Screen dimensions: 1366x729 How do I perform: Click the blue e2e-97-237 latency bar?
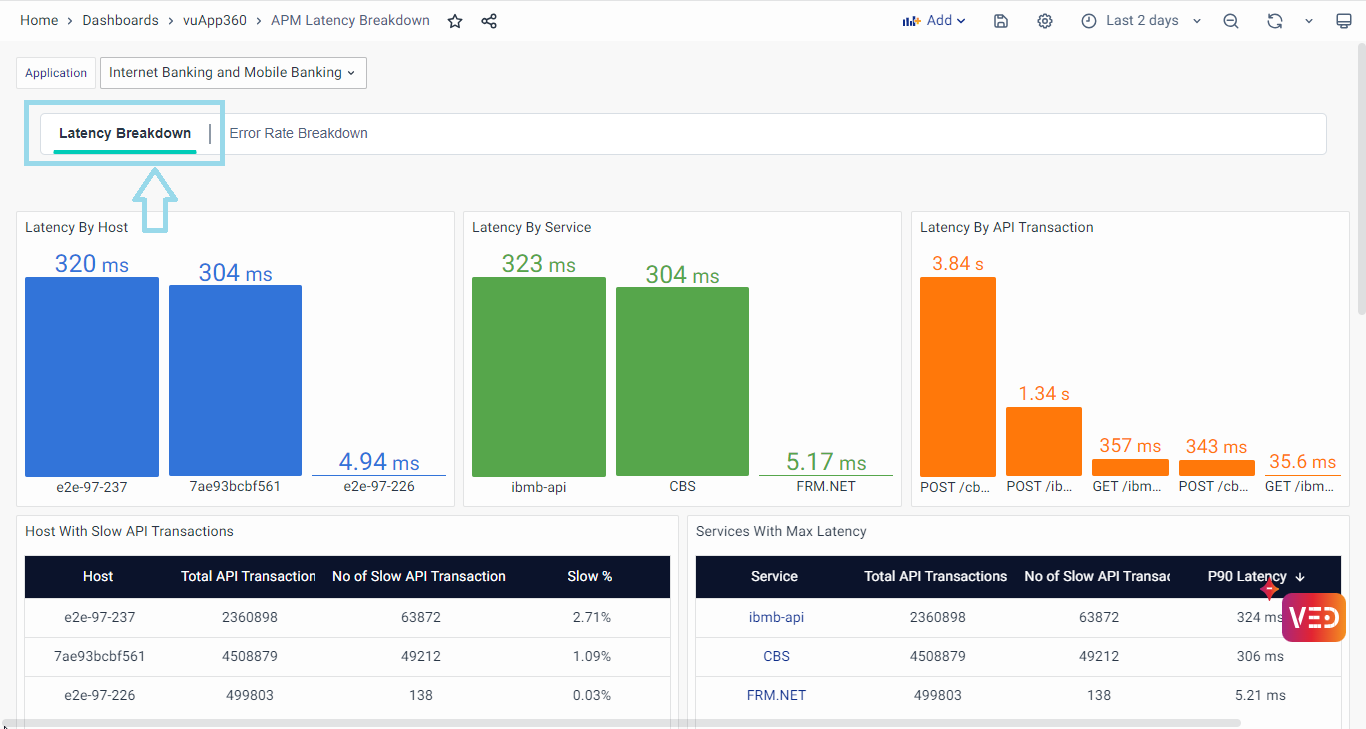click(x=92, y=376)
